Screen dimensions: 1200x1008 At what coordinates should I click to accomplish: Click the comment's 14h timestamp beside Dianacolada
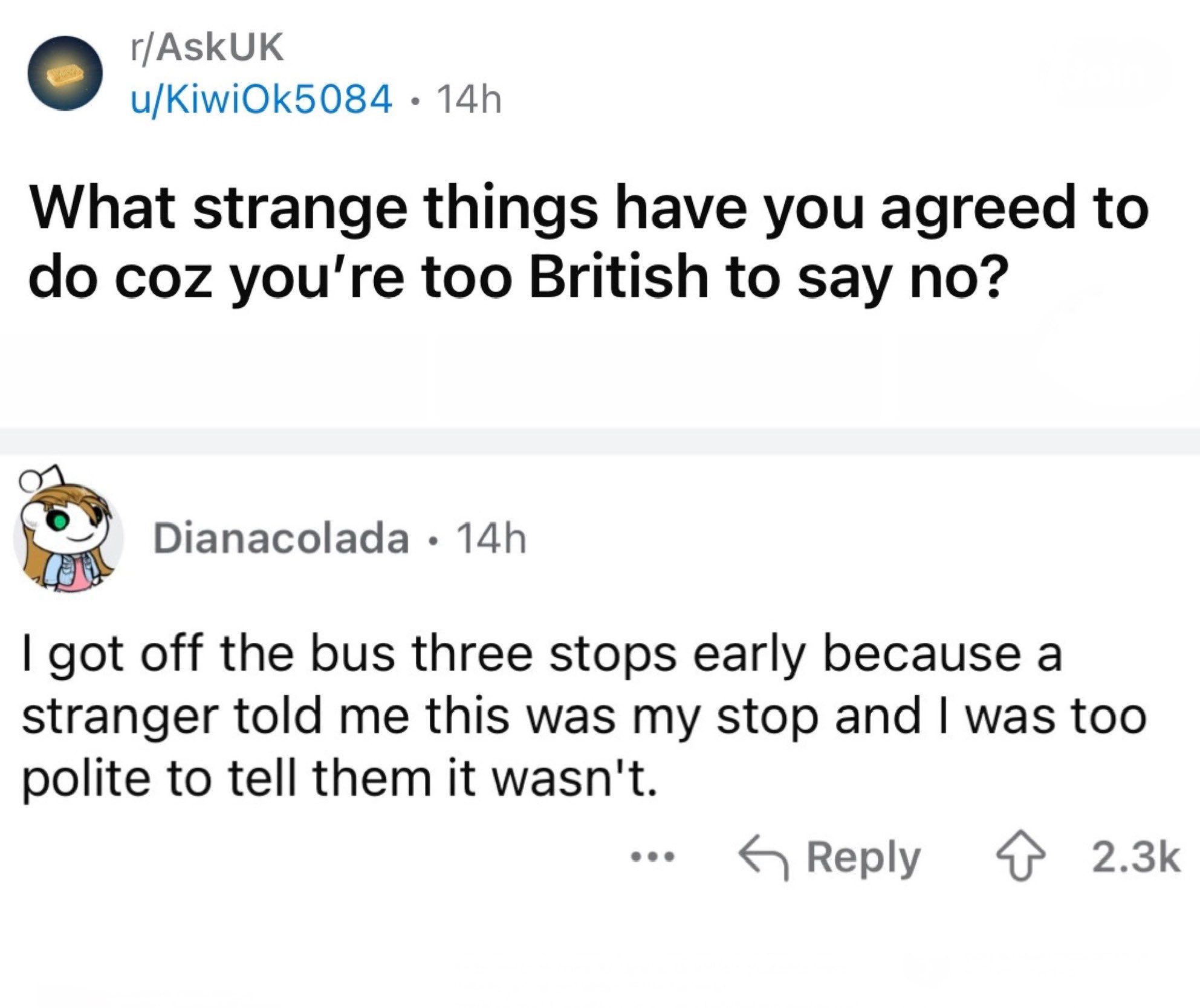492,538
